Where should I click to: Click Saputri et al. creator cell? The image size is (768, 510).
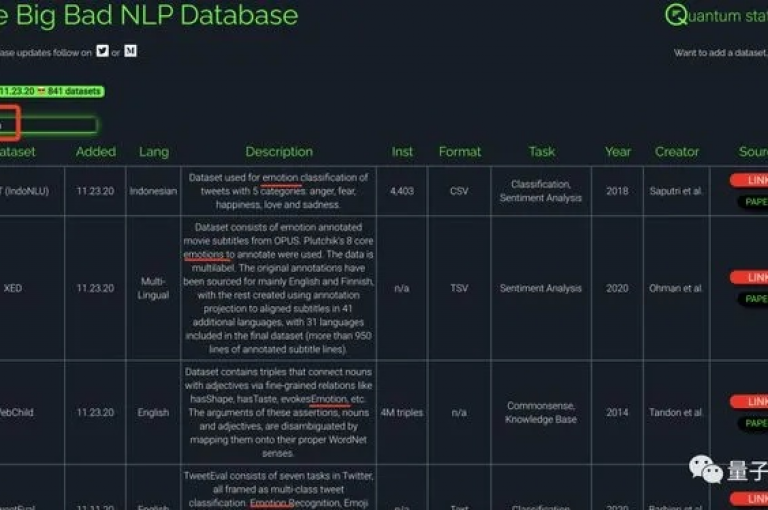tap(676, 191)
